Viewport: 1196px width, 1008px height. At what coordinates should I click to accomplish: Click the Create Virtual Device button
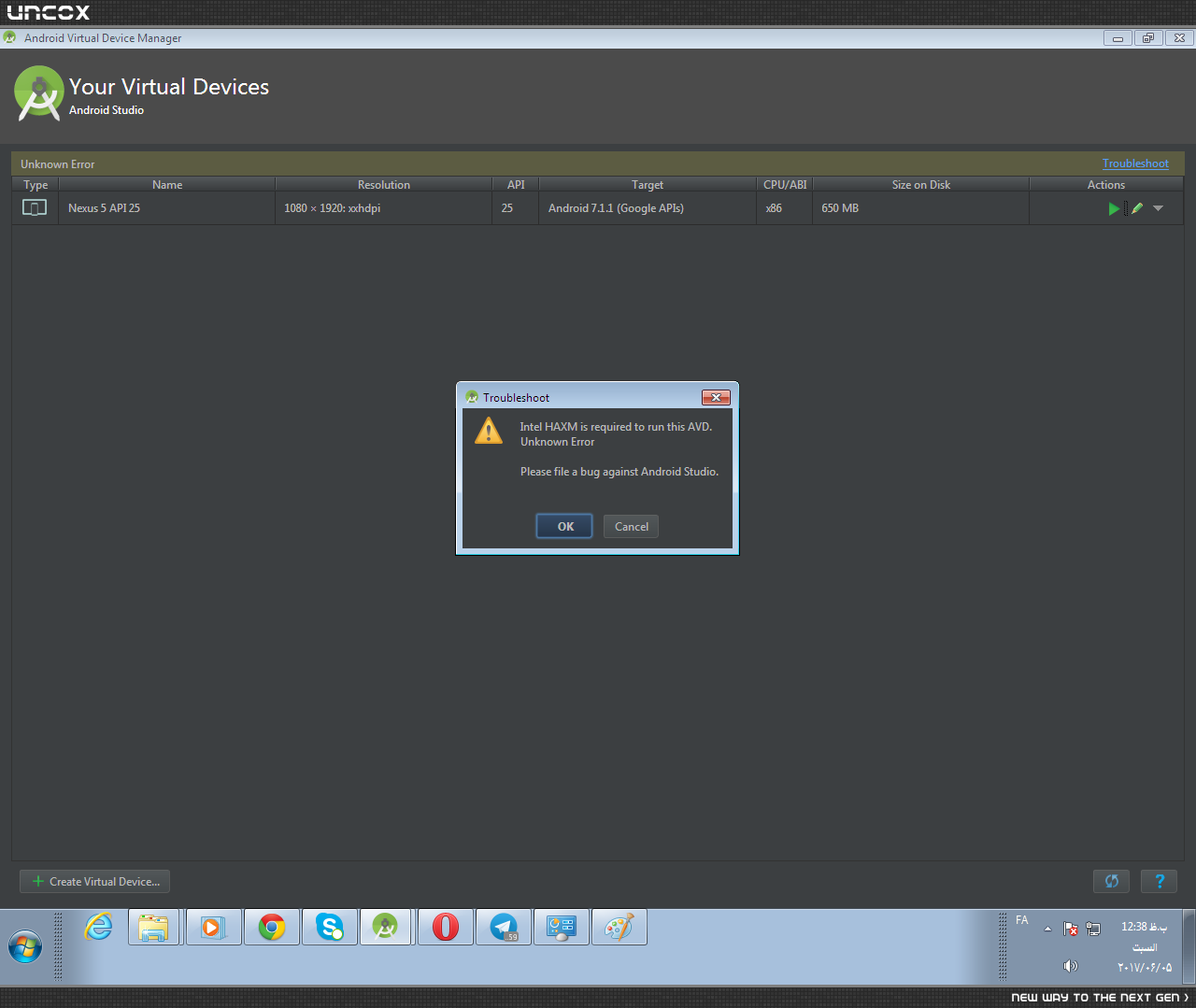pyautogui.click(x=95, y=881)
